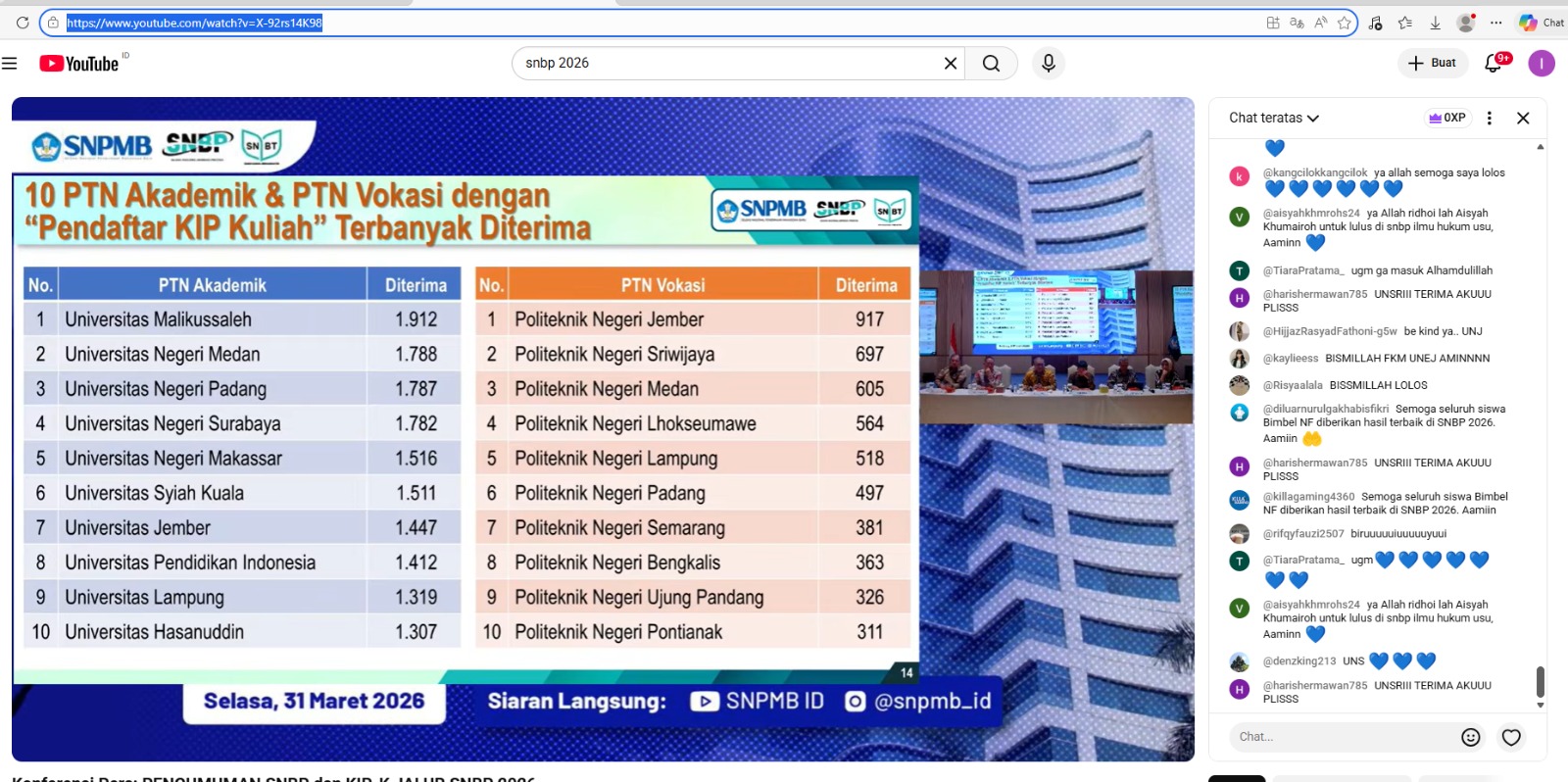Open @kangcilokkangcilok chat author

tap(1314, 172)
